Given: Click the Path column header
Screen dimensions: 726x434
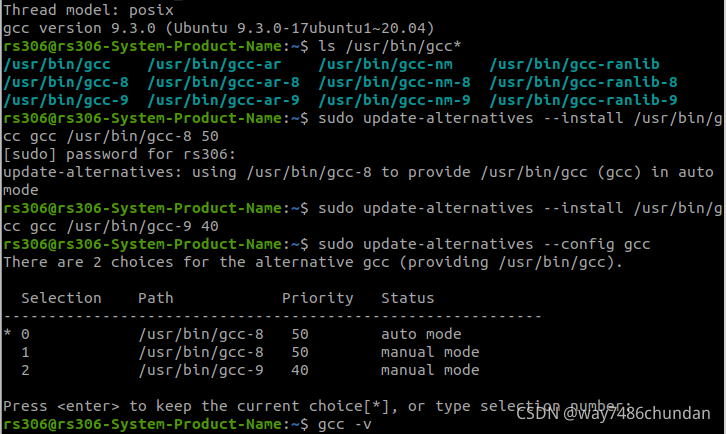Looking at the screenshot, I should click(156, 298).
